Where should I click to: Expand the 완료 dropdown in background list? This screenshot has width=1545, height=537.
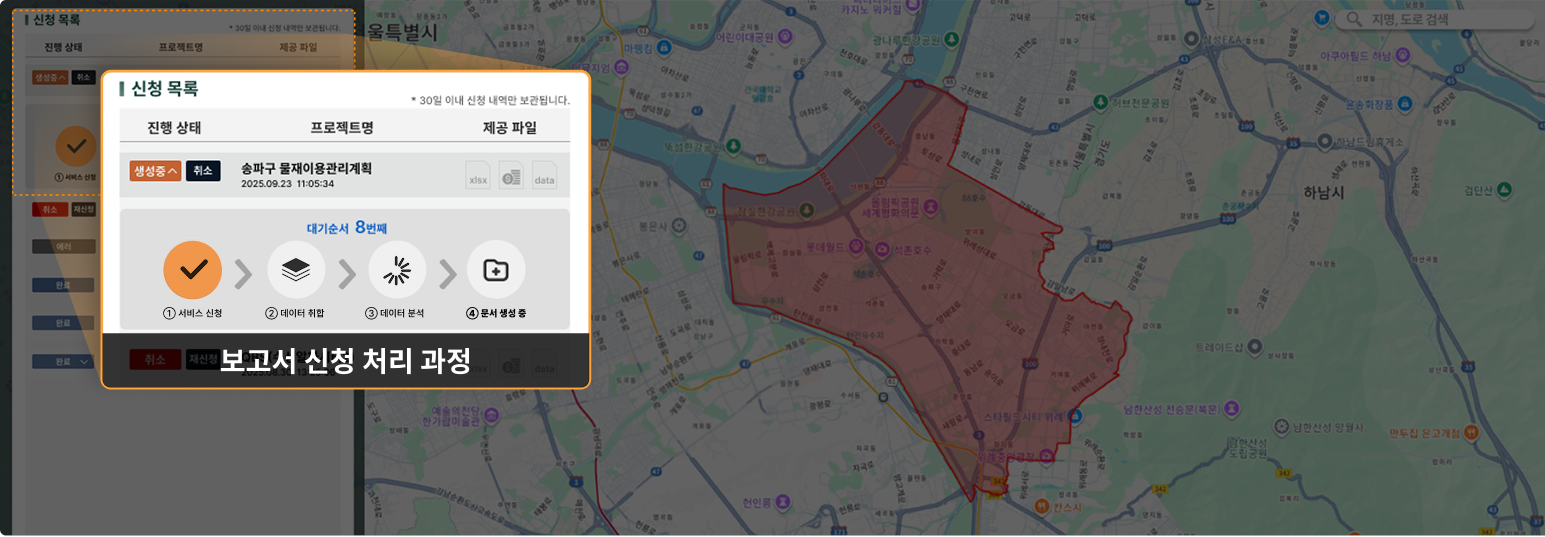tap(62, 361)
